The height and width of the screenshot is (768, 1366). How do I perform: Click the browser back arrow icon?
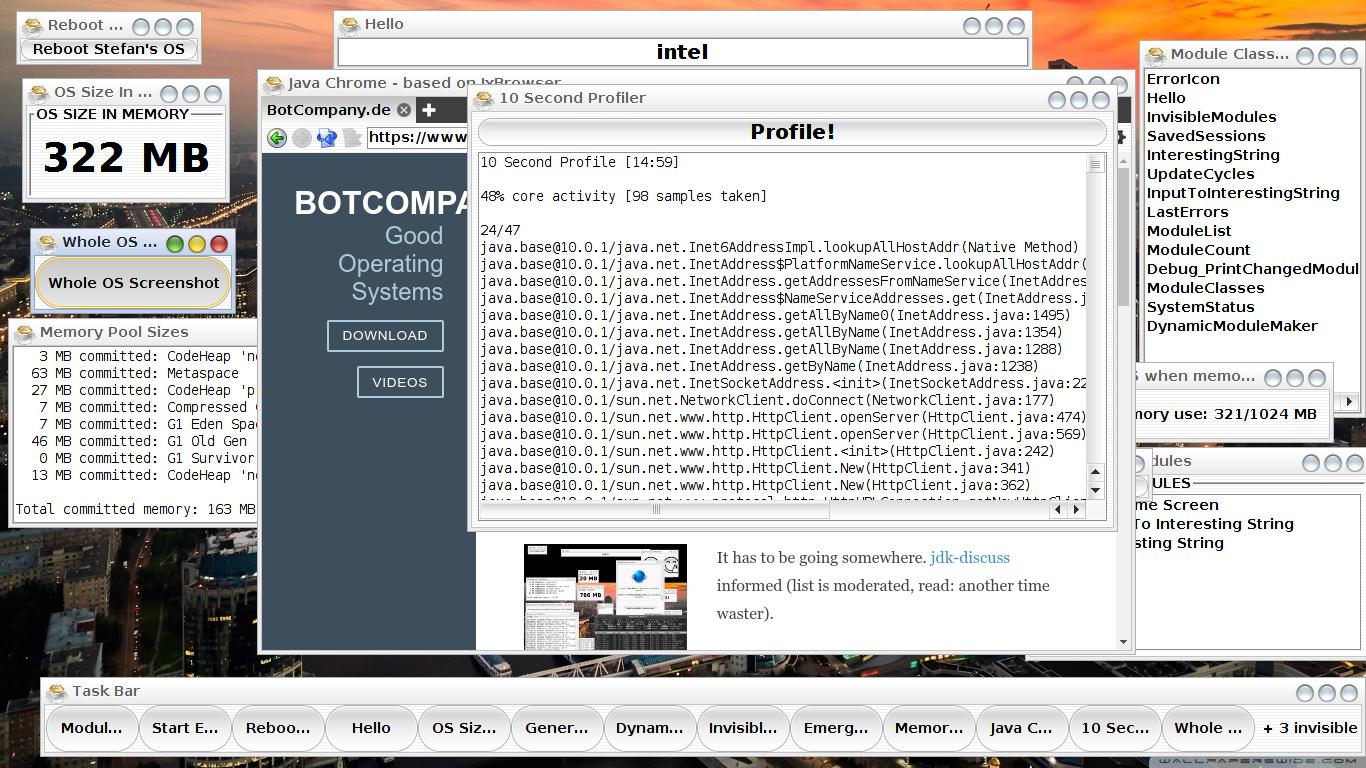[x=277, y=138]
